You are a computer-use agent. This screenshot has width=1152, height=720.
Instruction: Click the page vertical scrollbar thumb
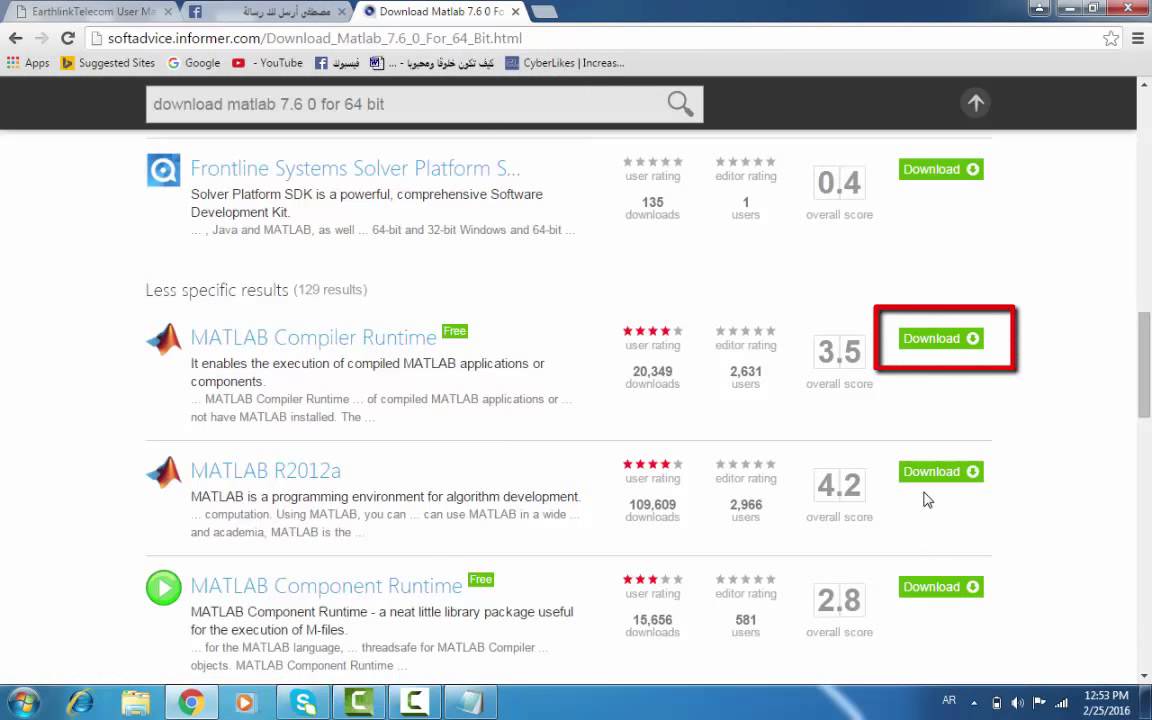pos(1144,364)
